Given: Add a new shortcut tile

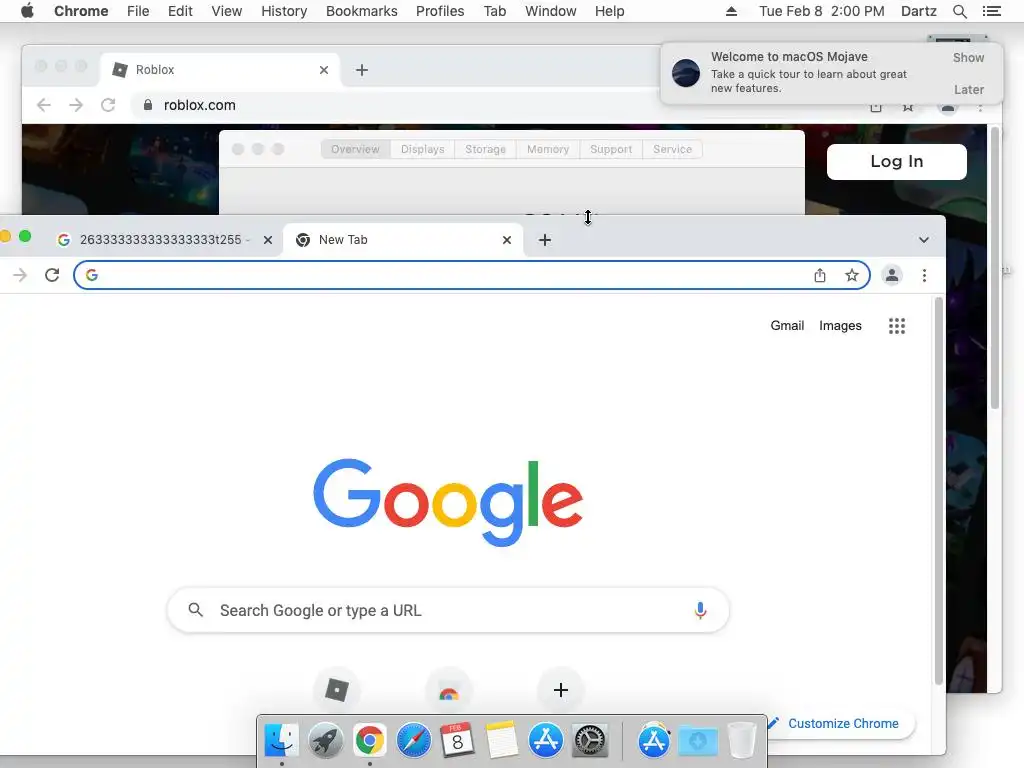Looking at the screenshot, I should [560, 690].
